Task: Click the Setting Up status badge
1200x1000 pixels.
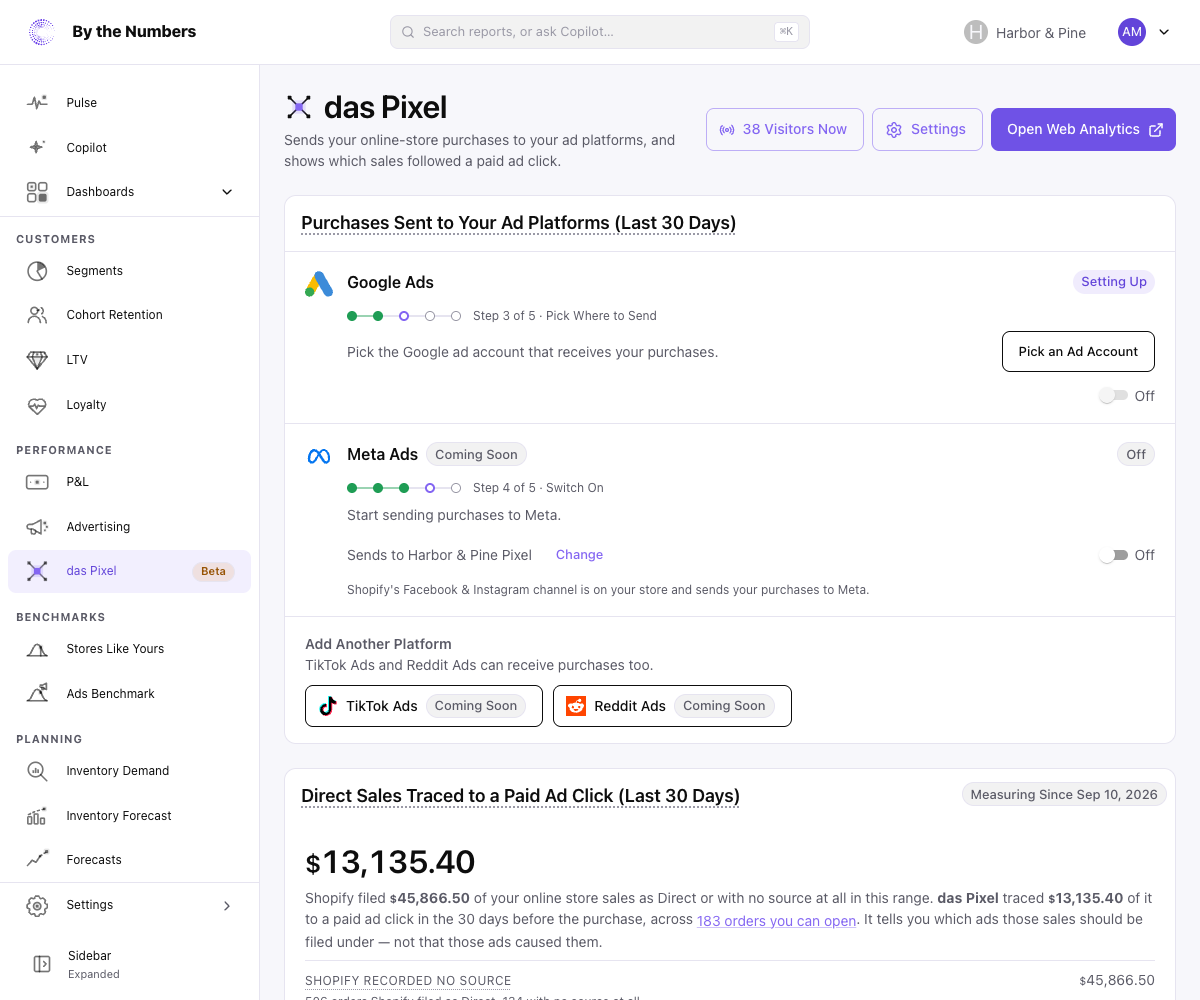Action: (x=1114, y=282)
